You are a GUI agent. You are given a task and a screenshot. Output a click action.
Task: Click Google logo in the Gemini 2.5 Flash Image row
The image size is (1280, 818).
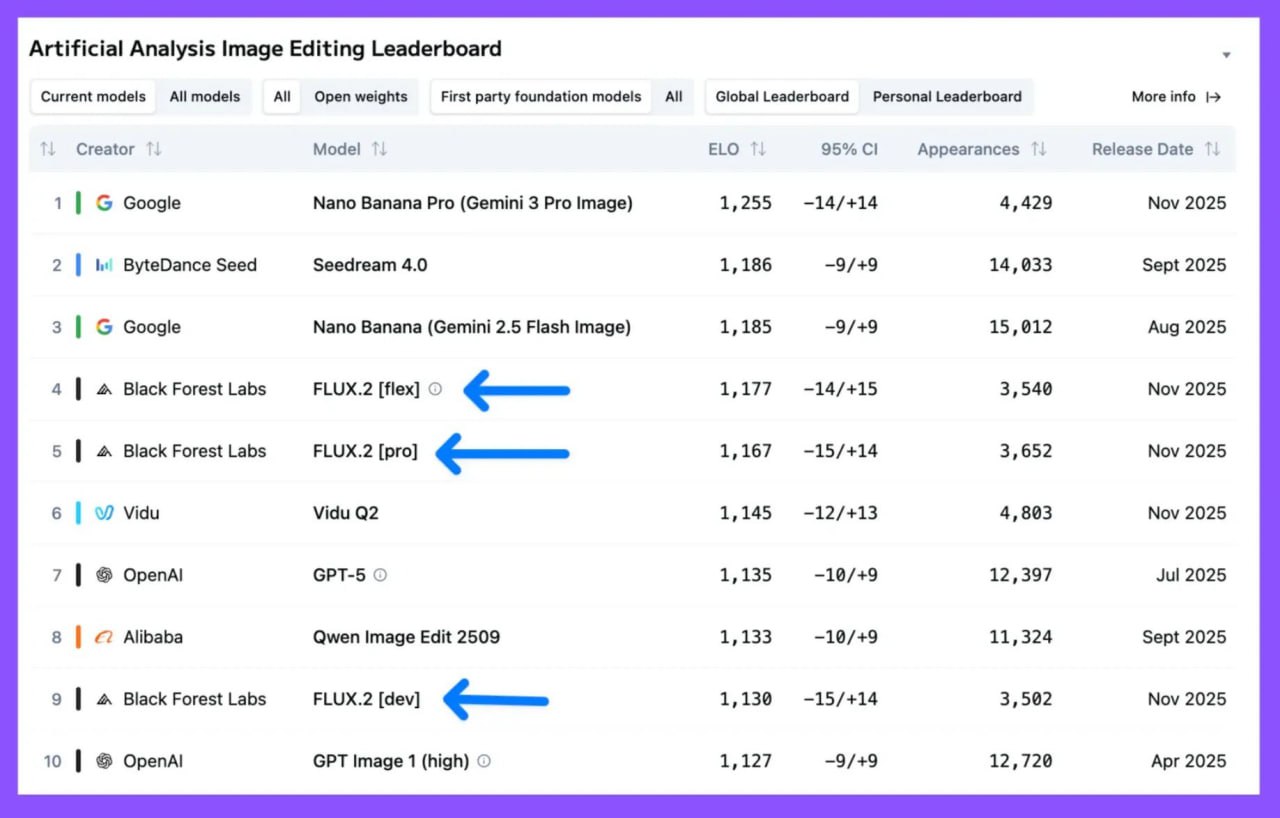click(104, 327)
